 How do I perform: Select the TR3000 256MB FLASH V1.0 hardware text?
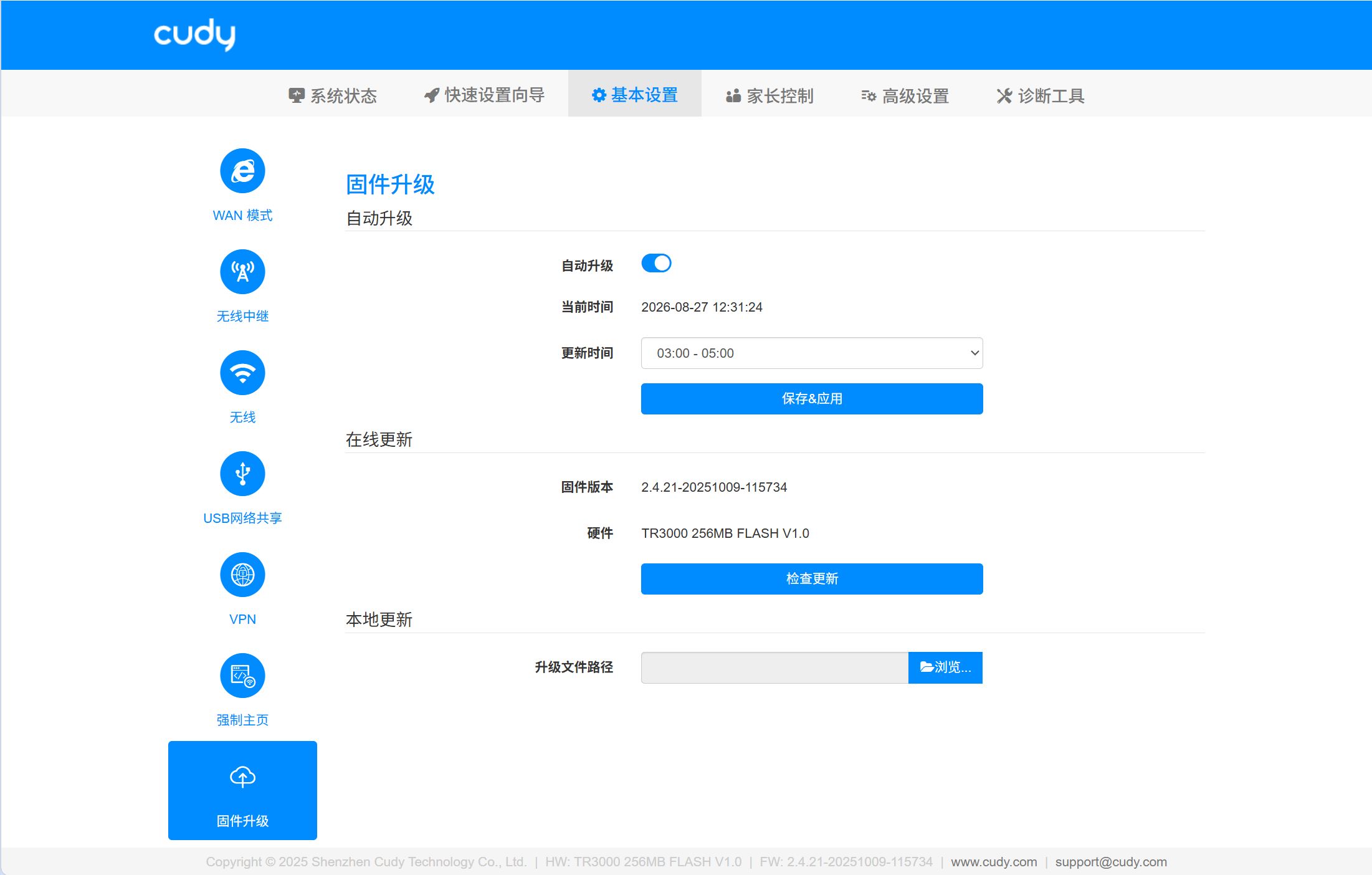[725, 533]
